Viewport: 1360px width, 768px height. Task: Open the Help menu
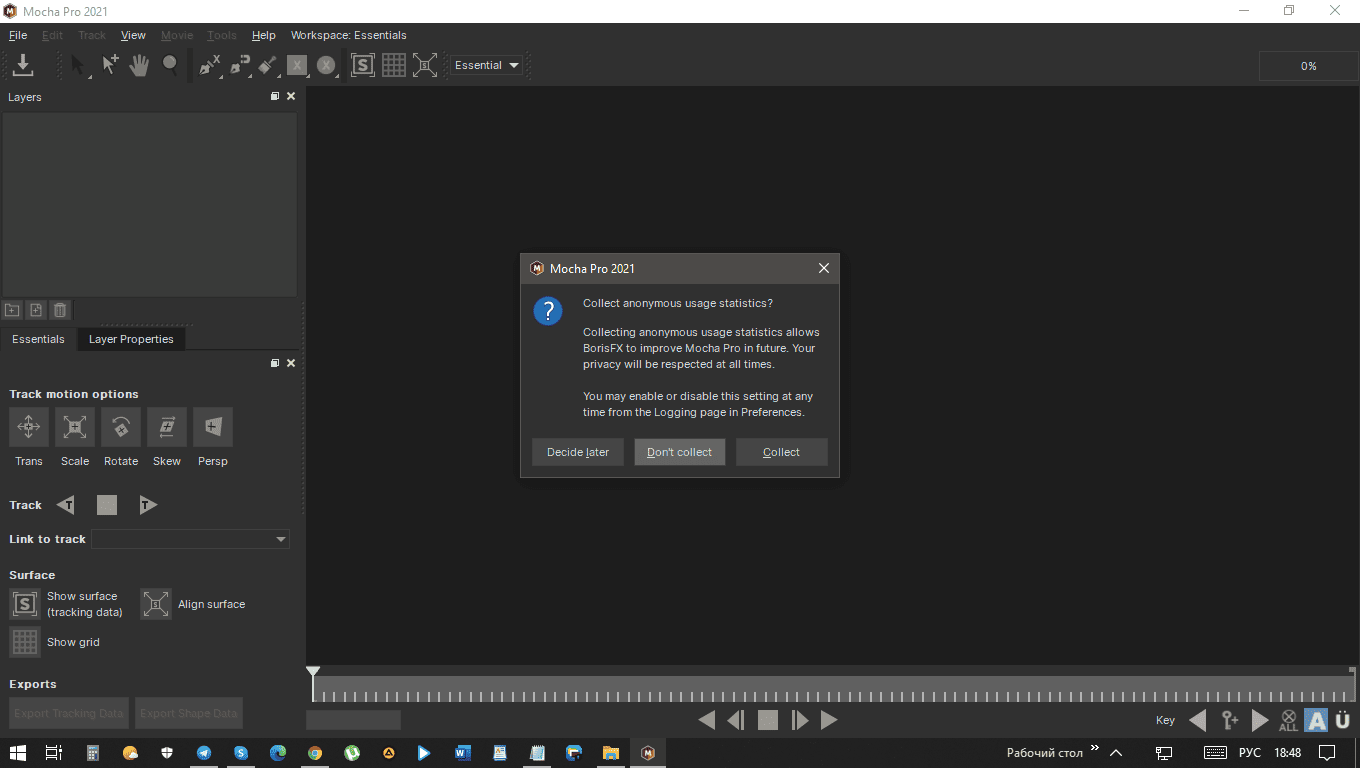pyautogui.click(x=264, y=35)
